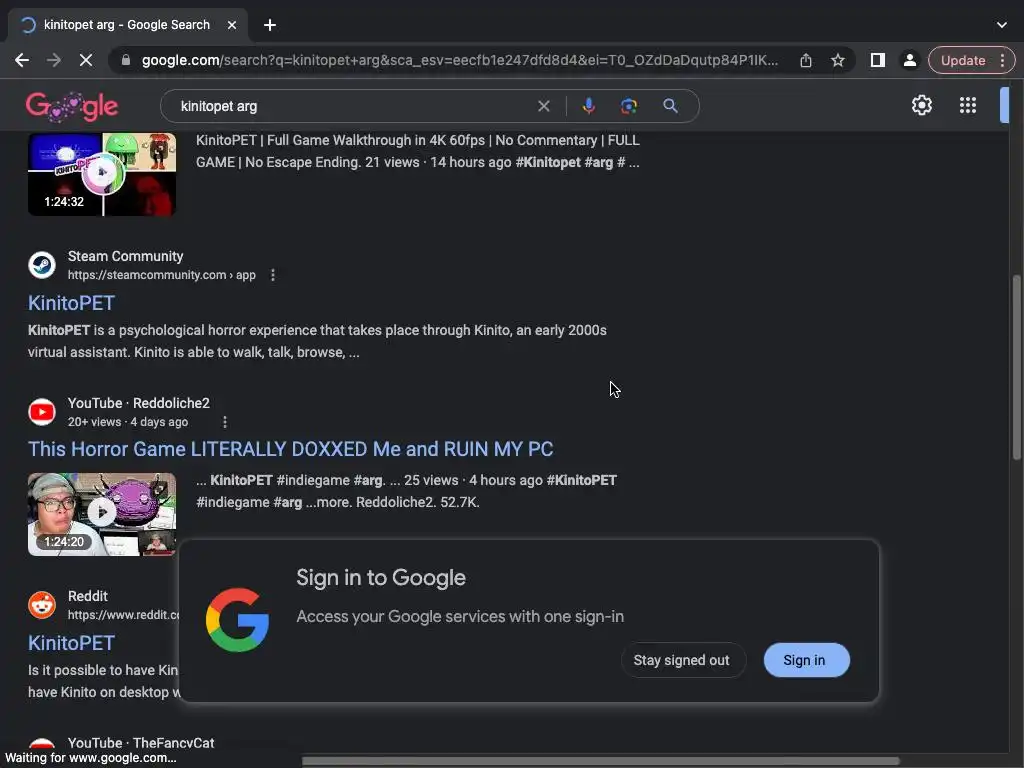
Task: Search by image with Lens icon
Action: point(628,106)
